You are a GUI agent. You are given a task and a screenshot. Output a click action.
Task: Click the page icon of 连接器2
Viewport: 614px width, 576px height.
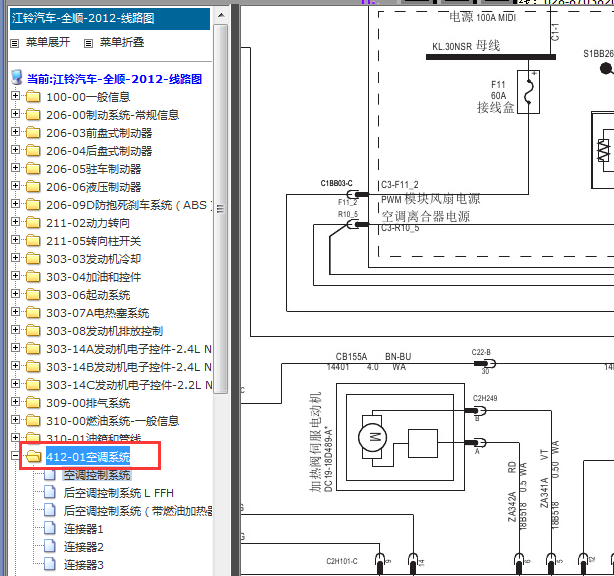point(50,546)
